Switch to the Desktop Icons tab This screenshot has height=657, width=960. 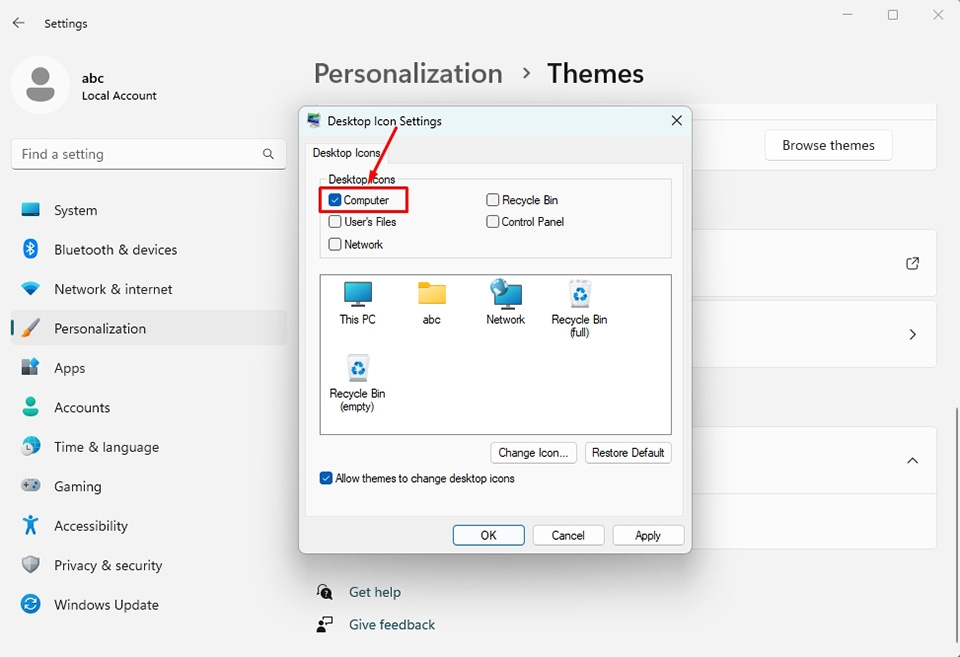(x=347, y=152)
